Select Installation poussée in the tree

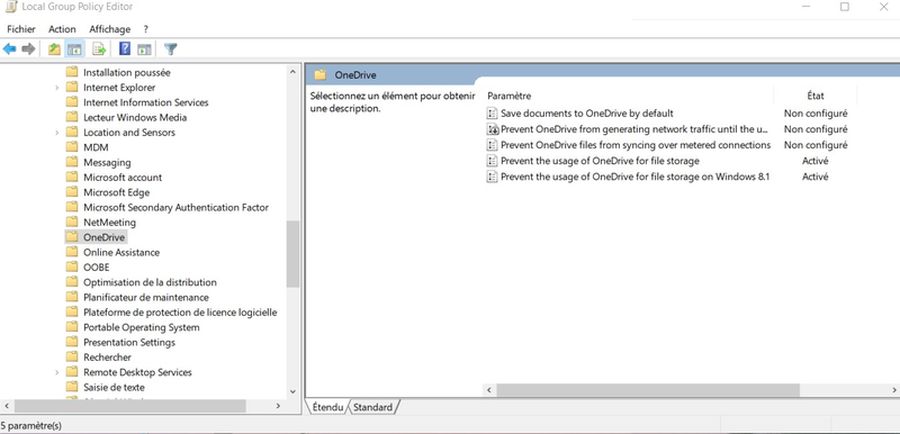127,72
